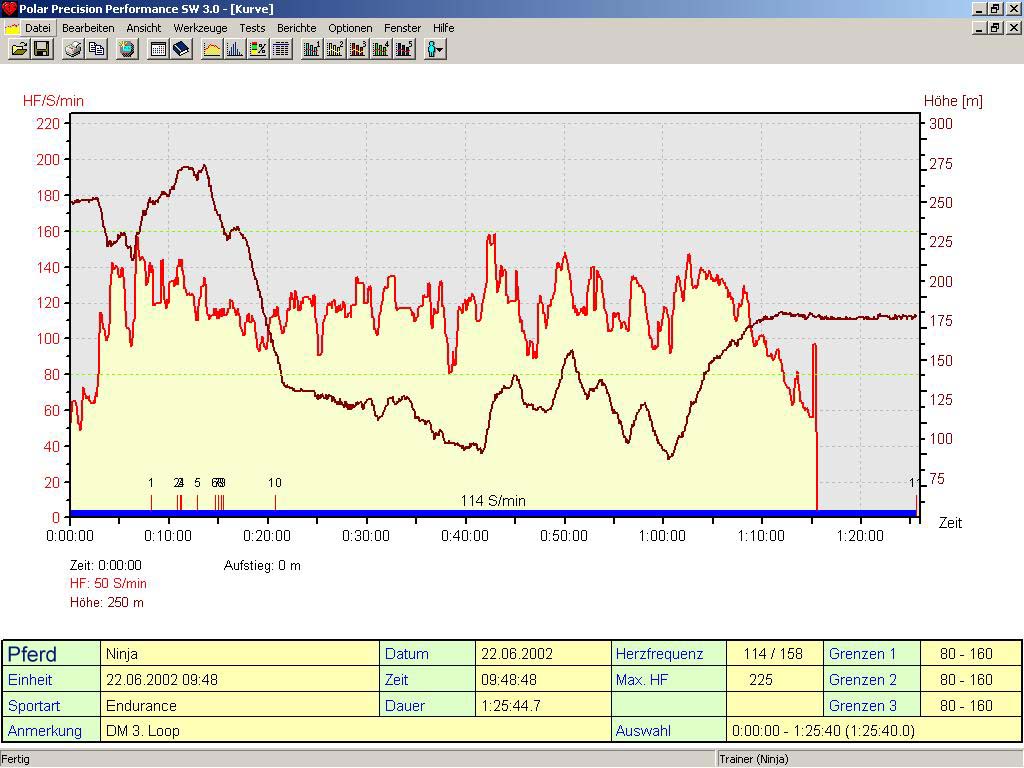Image resolution: width=1024 pixels, height=768 pixels.
Task: Click the 'Fertig' status bar text
Action: tap(16, 759)
